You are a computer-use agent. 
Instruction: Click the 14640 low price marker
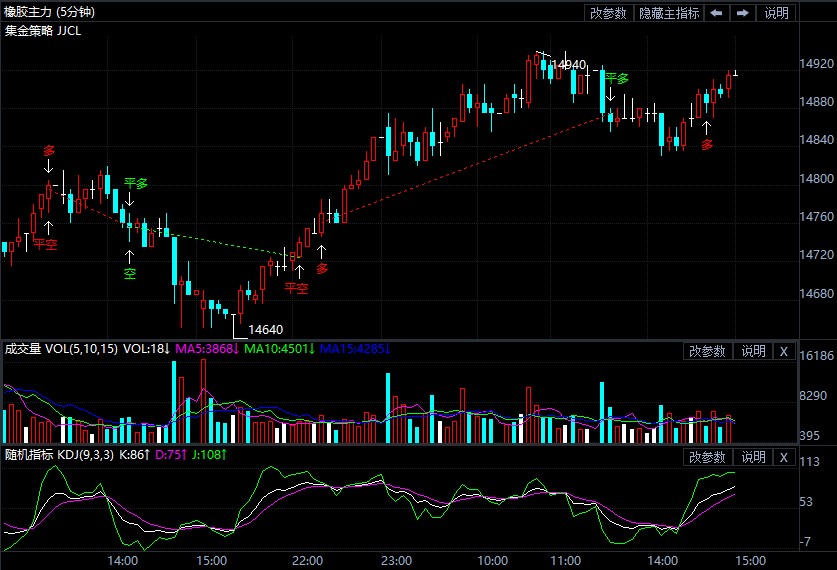pyautogui.click(x=265, y=329)
